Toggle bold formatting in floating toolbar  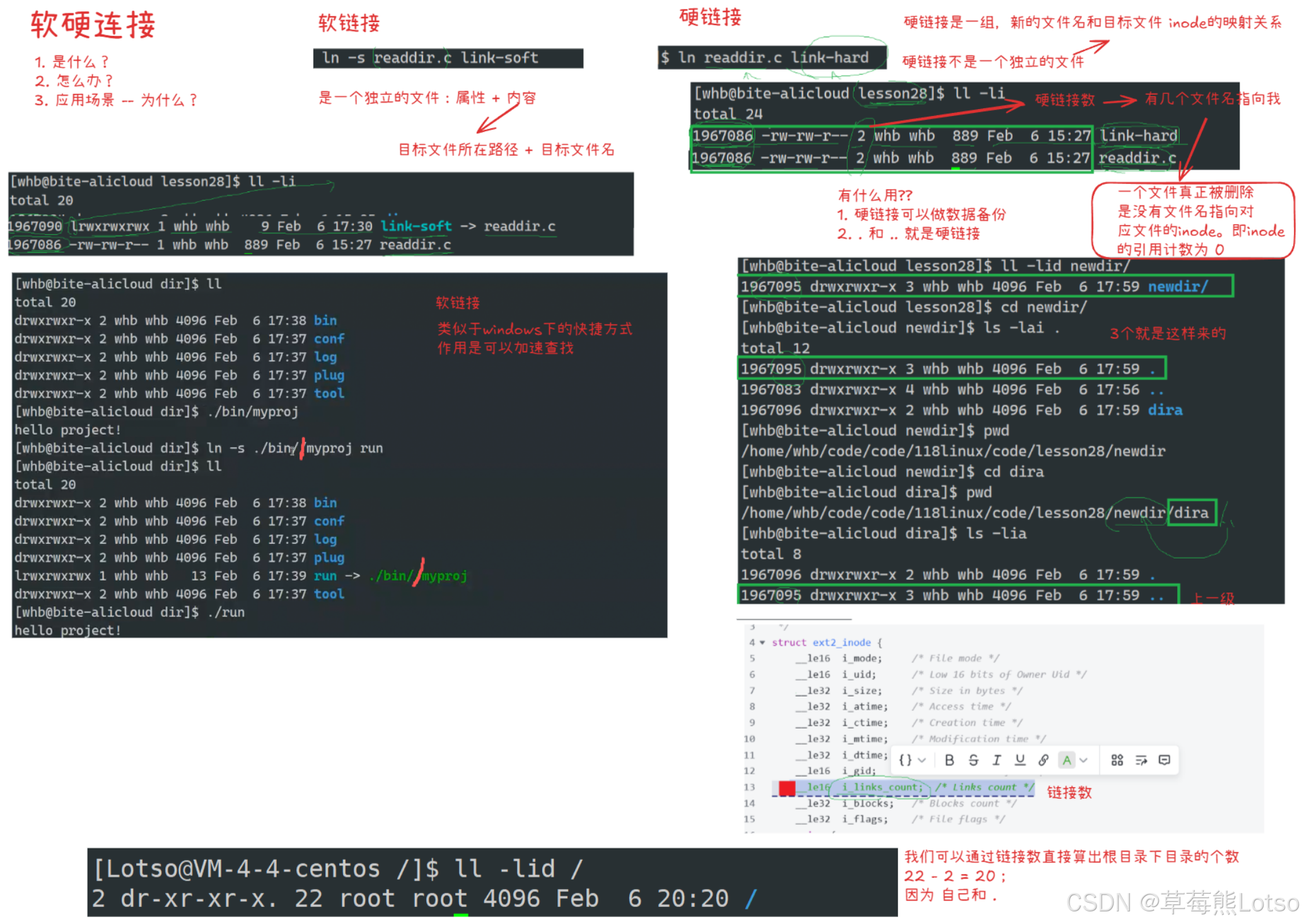click(x=949, y=760)
